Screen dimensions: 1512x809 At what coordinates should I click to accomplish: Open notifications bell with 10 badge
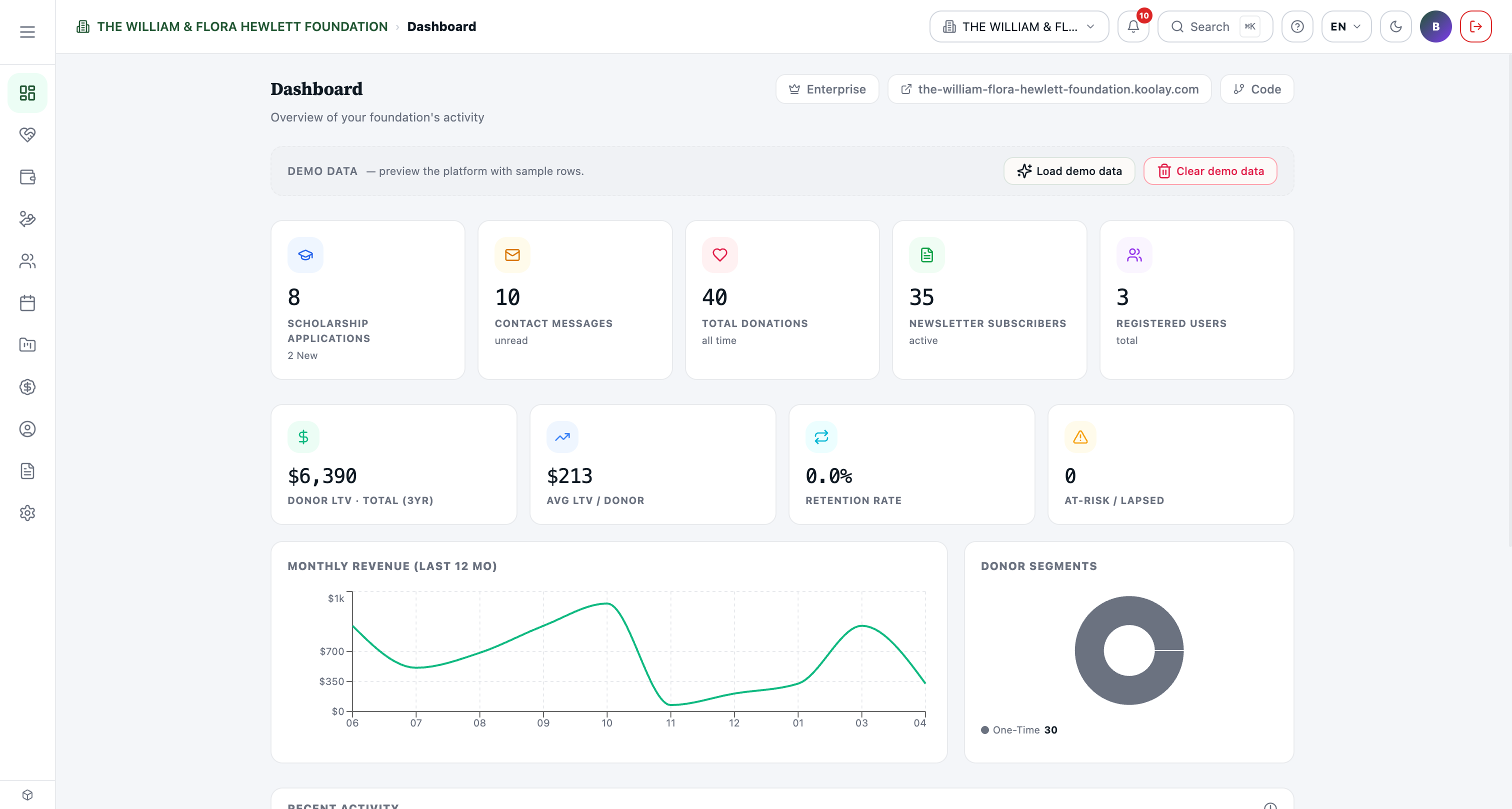1133,26
